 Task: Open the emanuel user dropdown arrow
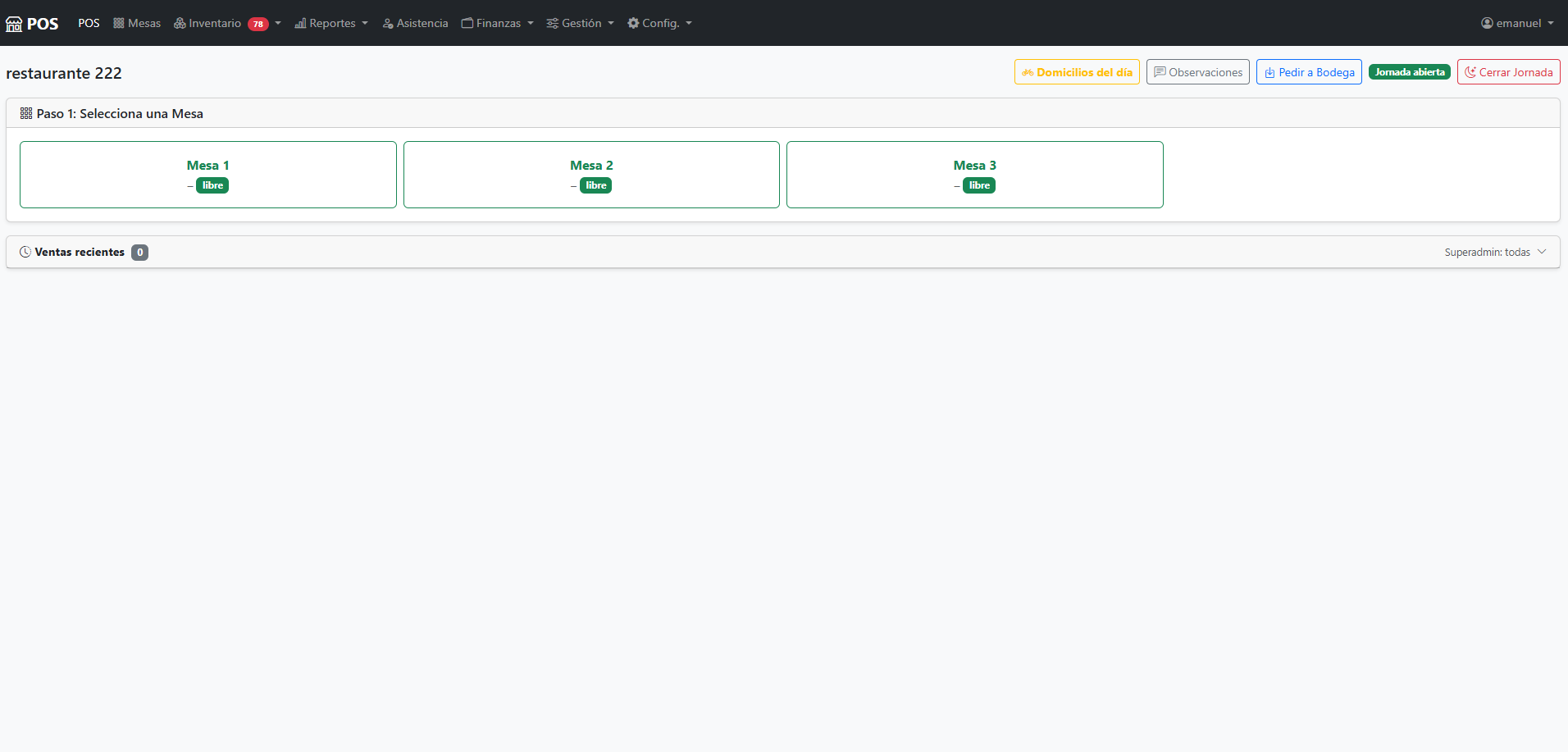pyautogui.click(x=1551, y=23)
